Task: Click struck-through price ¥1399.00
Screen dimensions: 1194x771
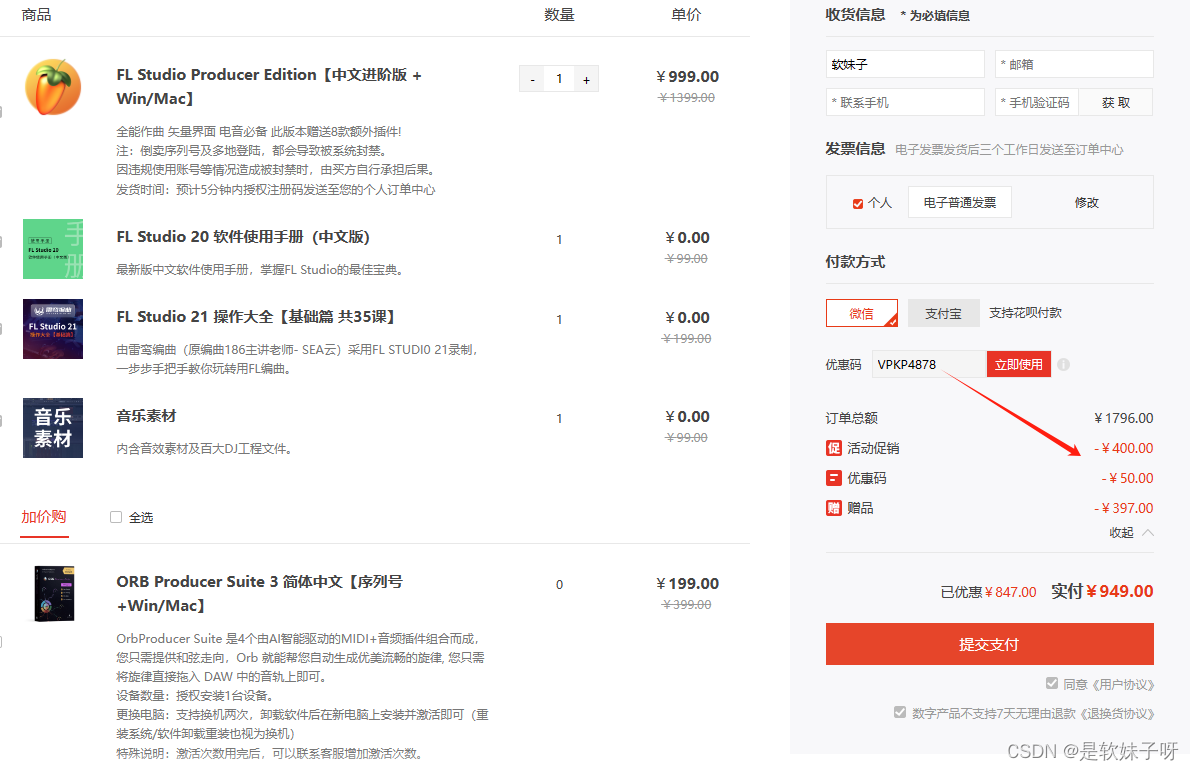Action: [x=687, y=97]
